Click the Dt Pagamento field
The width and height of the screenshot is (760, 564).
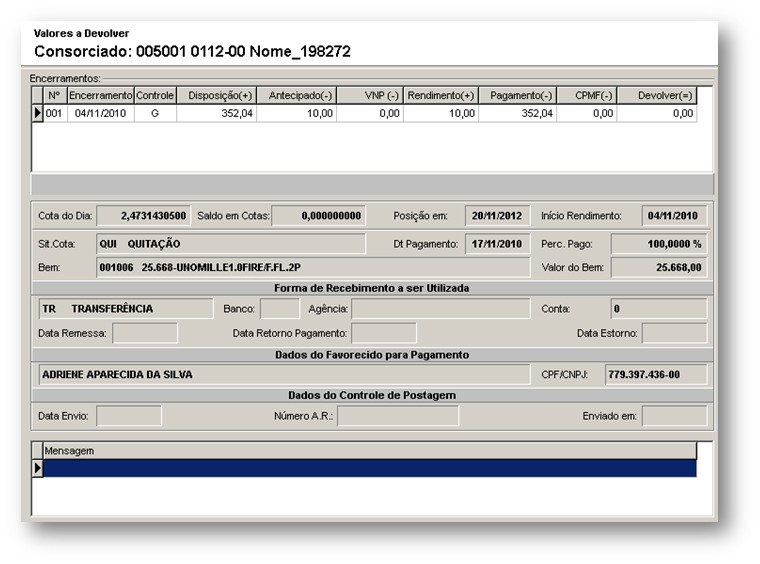pos(497,244)
